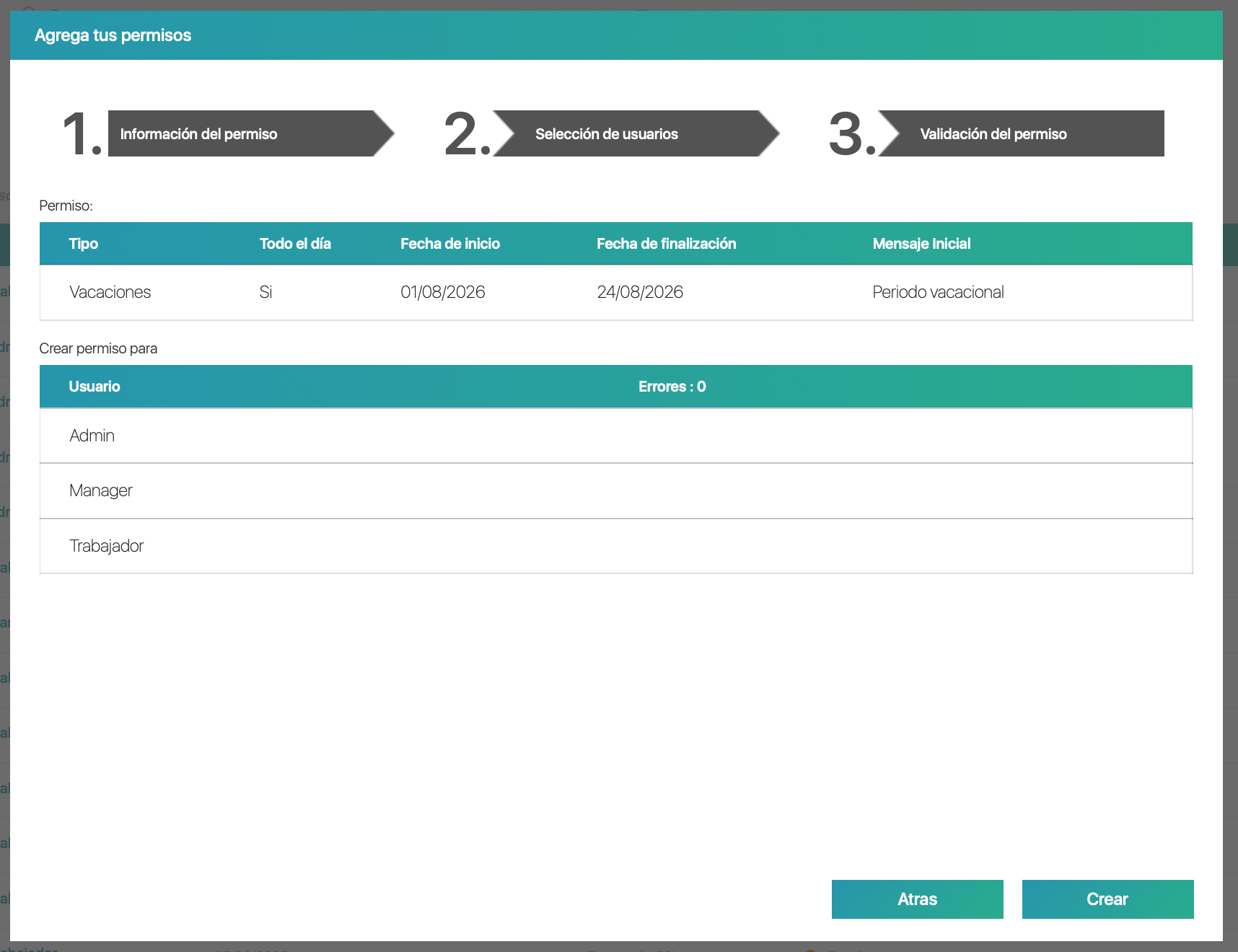Click the Tipo column header

pyautogui.click(x=84, y=244)
